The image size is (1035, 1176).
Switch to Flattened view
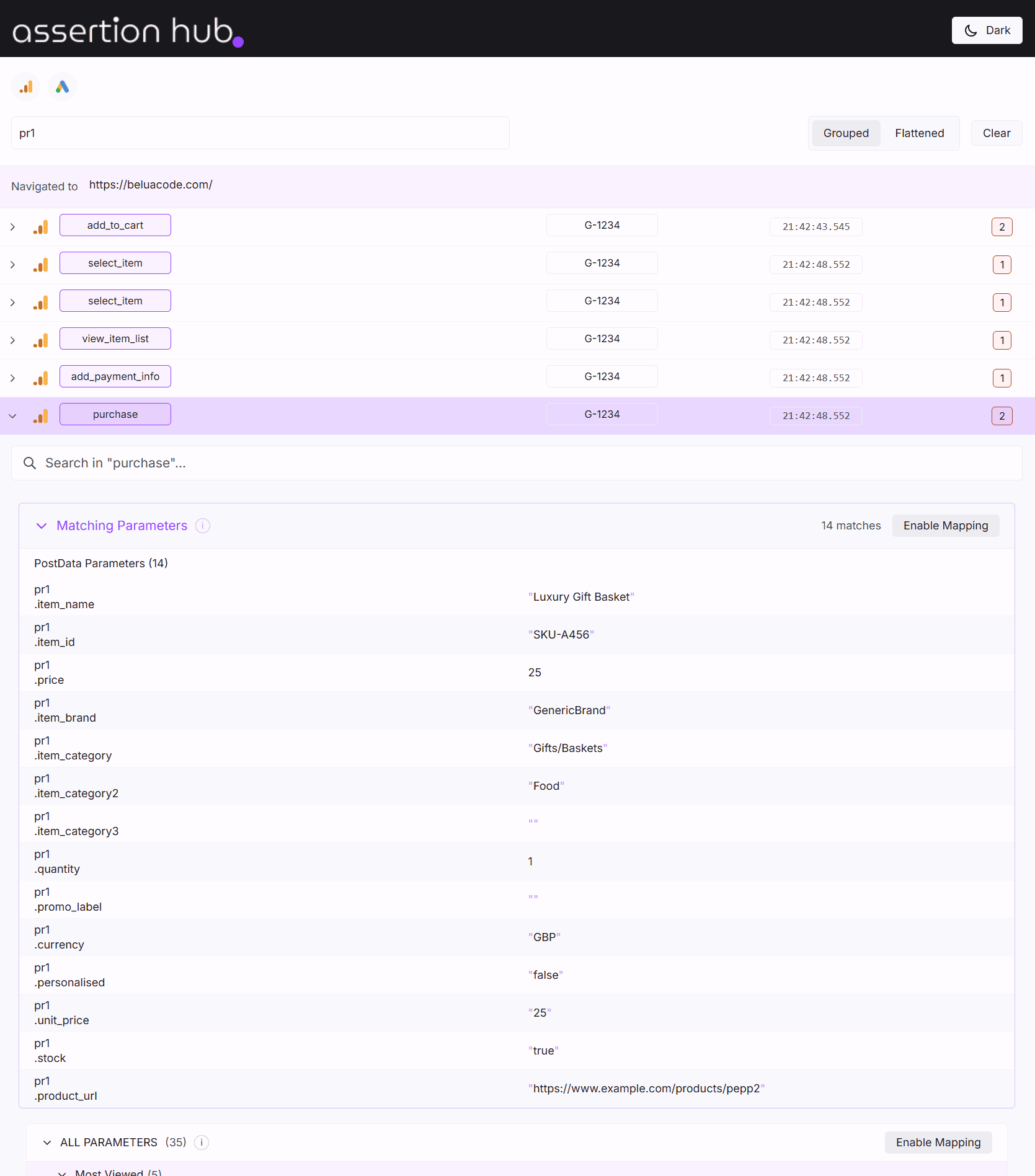point(919,133)
